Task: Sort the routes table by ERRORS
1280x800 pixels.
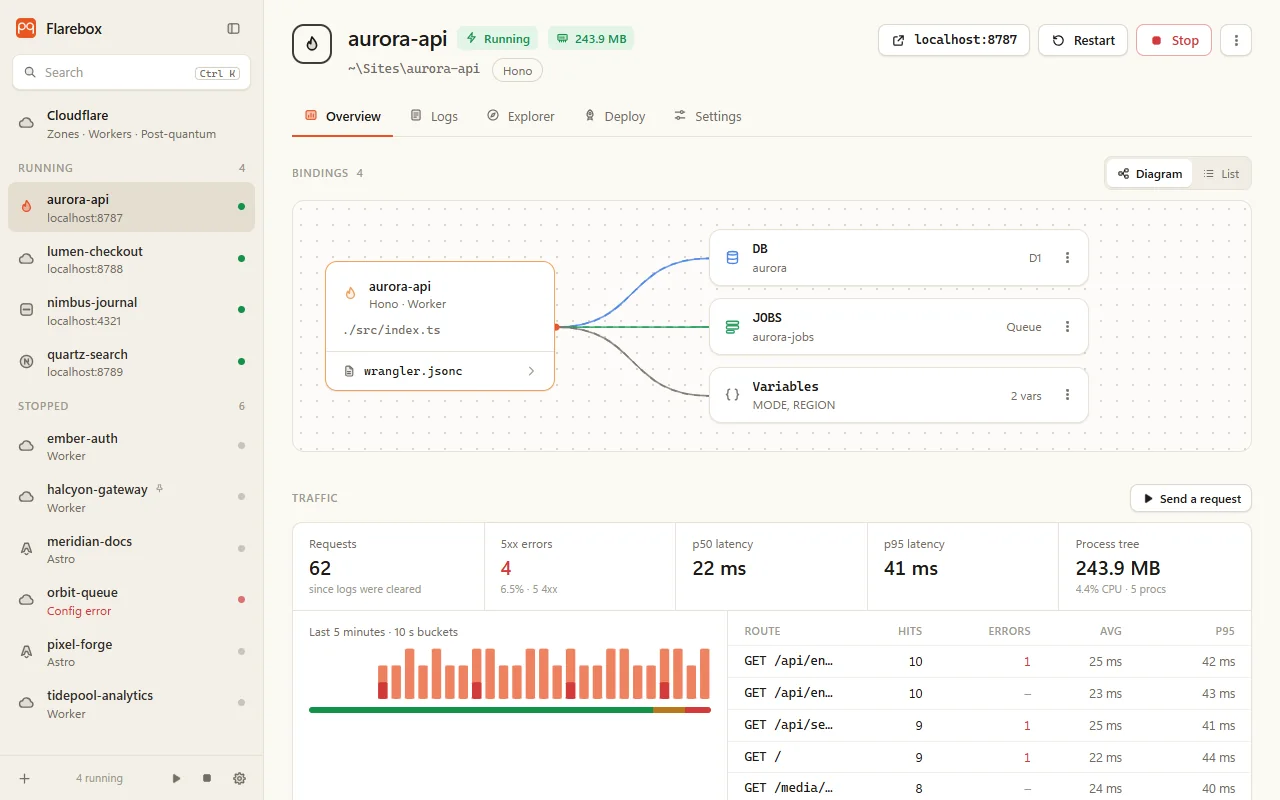Action: (1009, 631)
